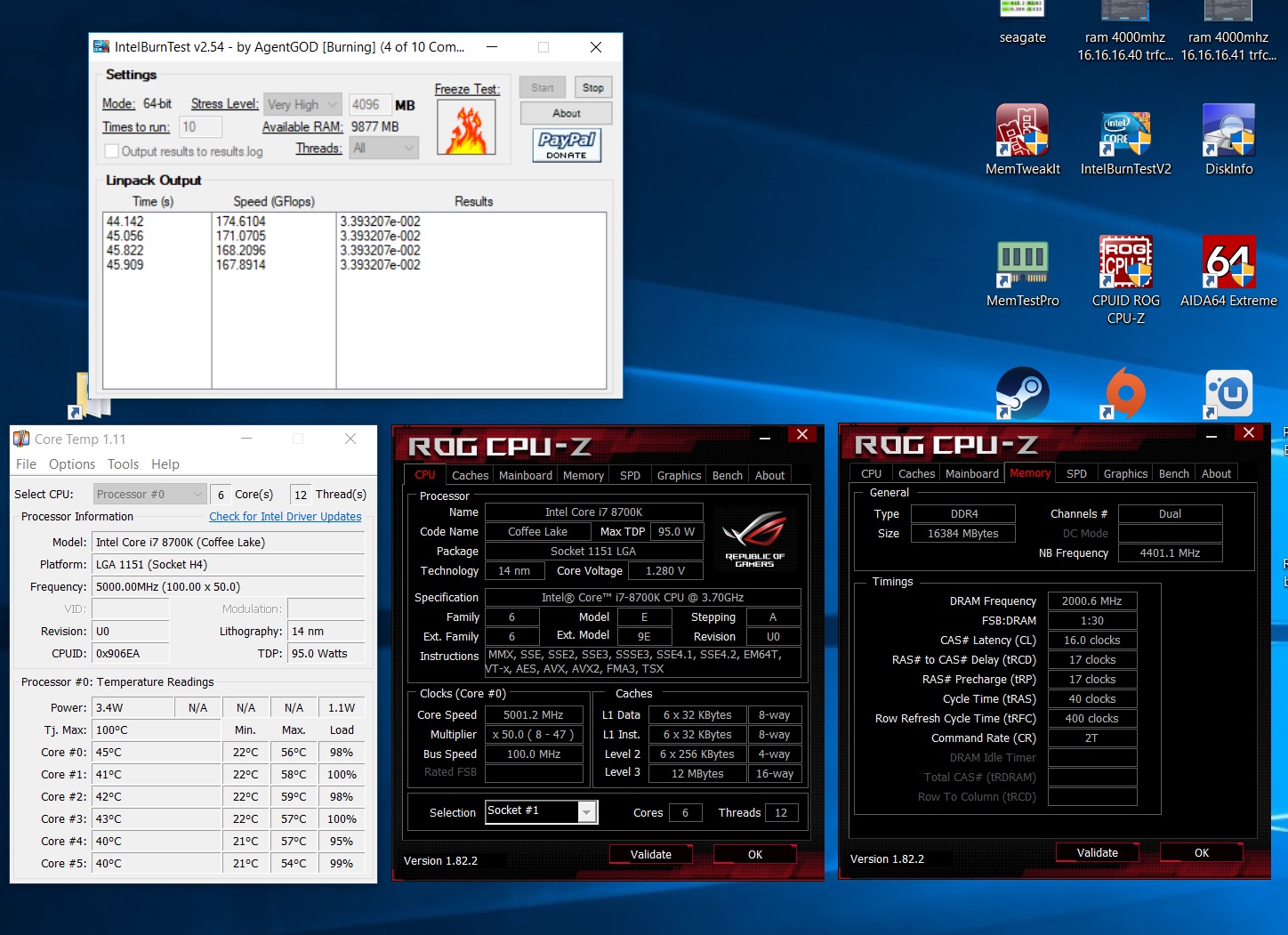Select the 174.6104 GFlops speed result
Viewport: 1288px width, 935px height.
[241, 222]
